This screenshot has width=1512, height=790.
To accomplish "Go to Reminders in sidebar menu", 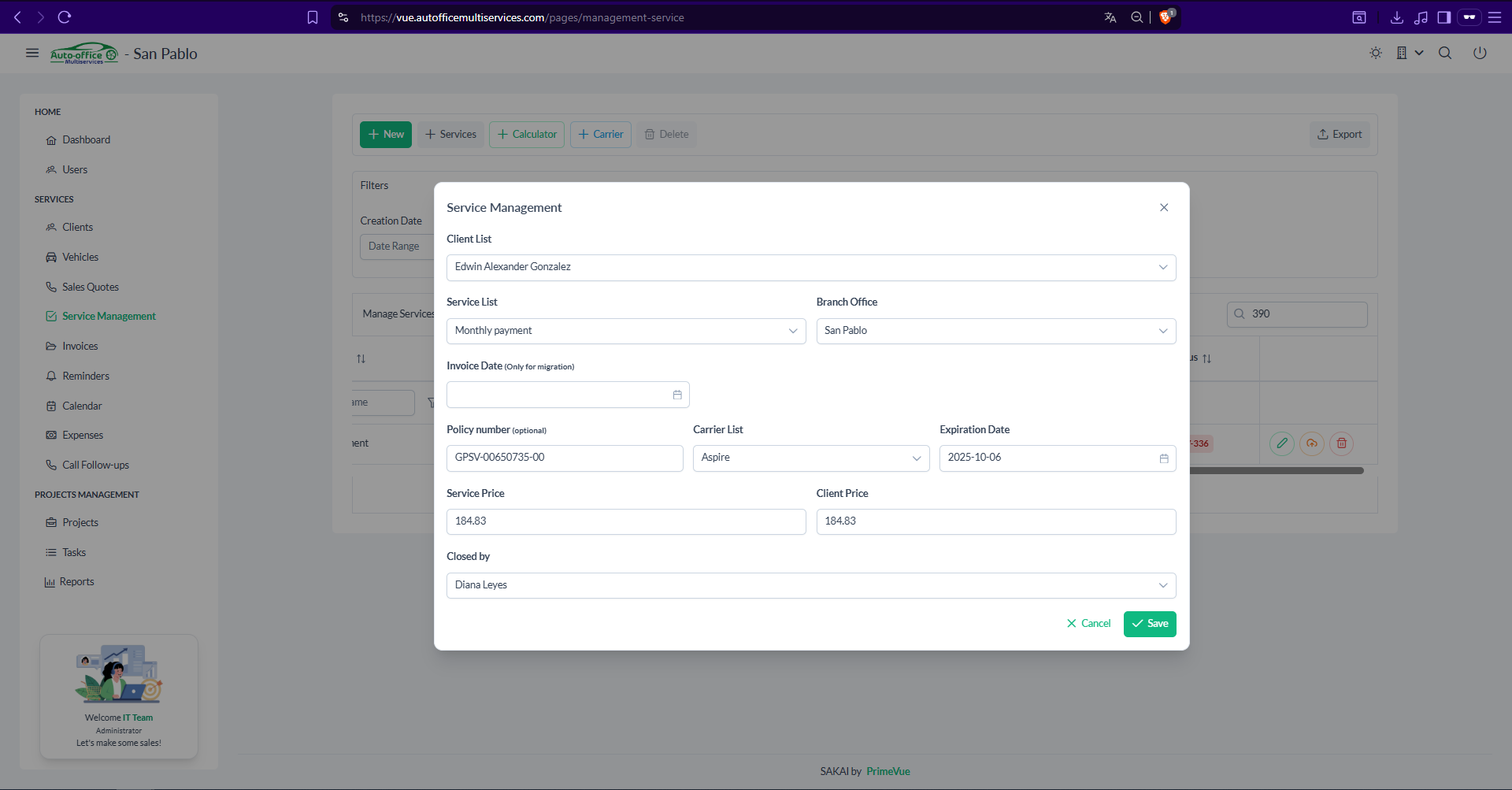I will (86, 376).
